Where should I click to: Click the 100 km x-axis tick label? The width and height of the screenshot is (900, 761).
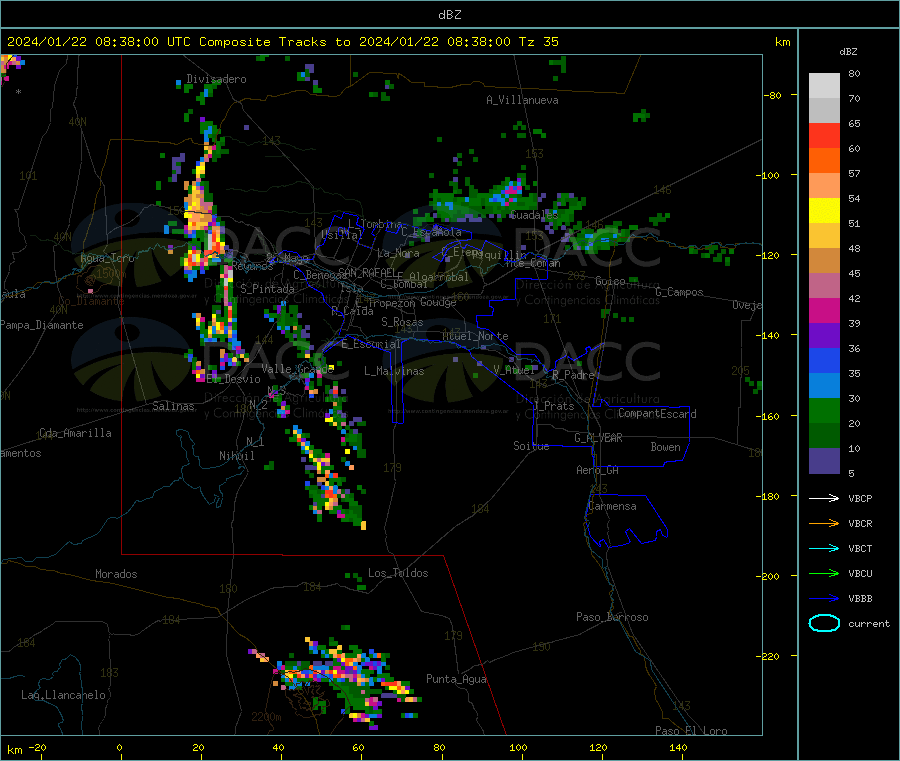tap(518, 747)
